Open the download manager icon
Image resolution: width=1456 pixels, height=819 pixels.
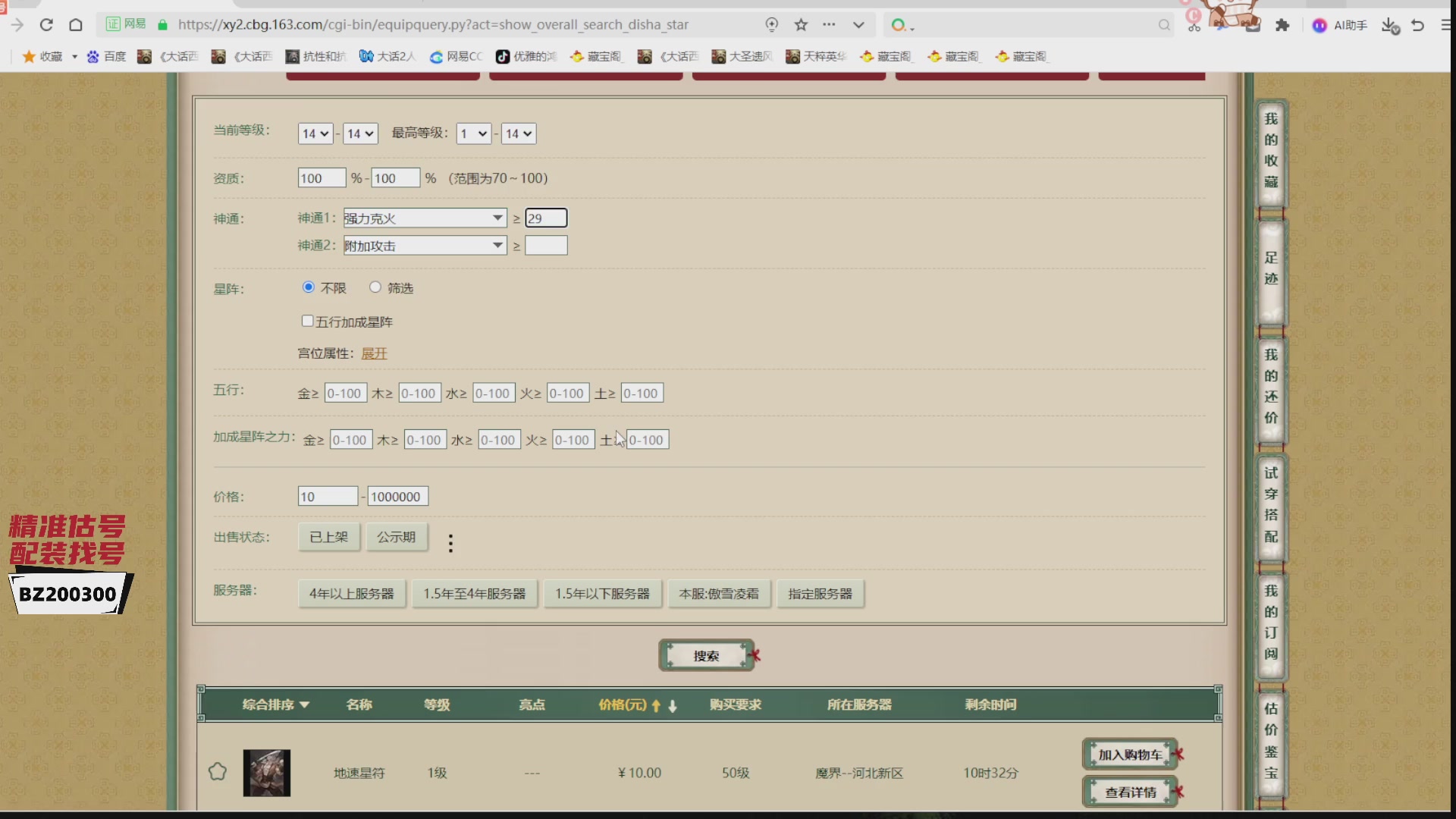tap(1390, 25)
